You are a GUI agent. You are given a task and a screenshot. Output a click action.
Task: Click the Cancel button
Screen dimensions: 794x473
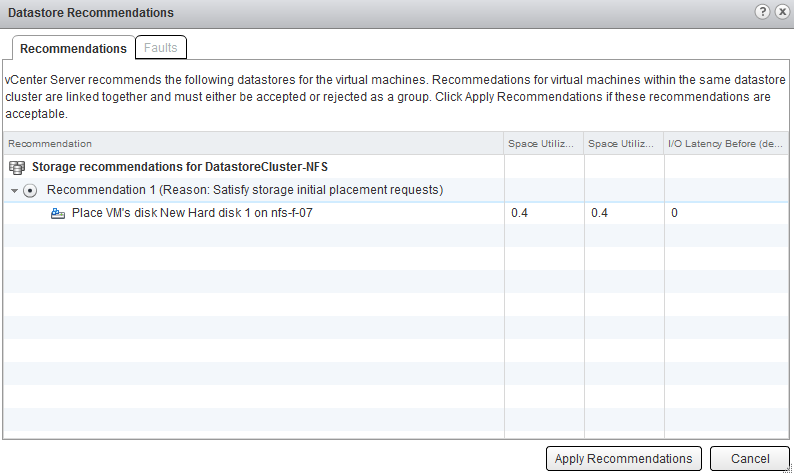[749, 458]
